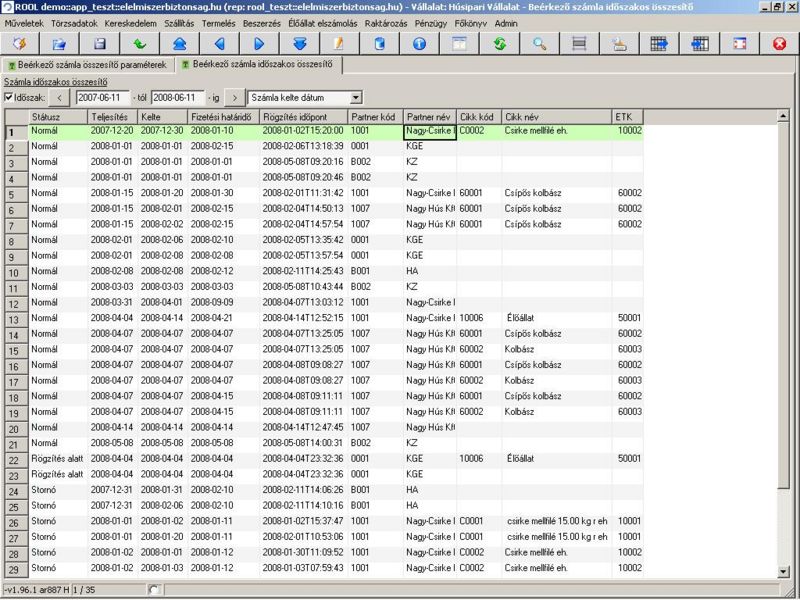Click the printer toolbar icon
Image resolution: width=800 pixels, height=600 pixels.
coord(619,44)
